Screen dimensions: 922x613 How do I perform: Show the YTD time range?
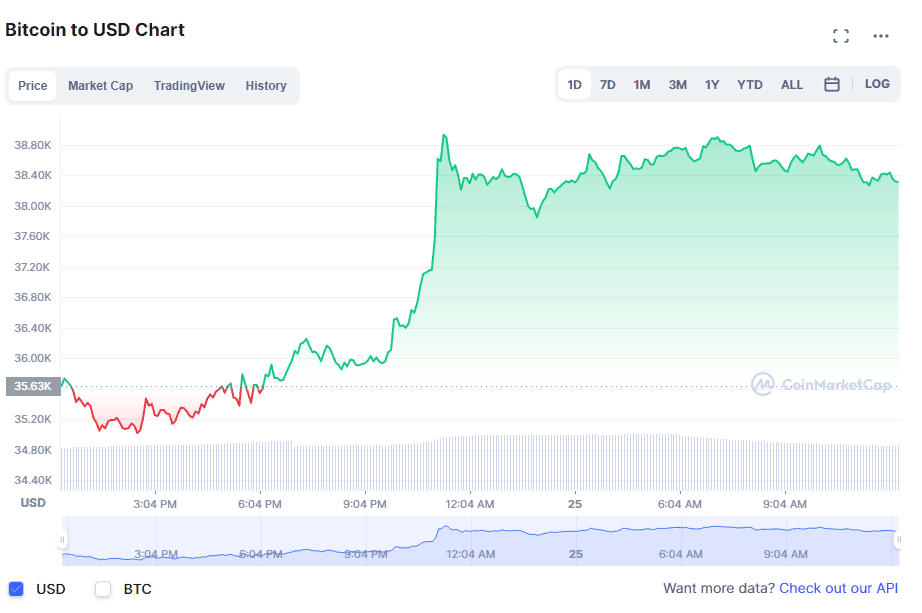click(x=750, y=85)
